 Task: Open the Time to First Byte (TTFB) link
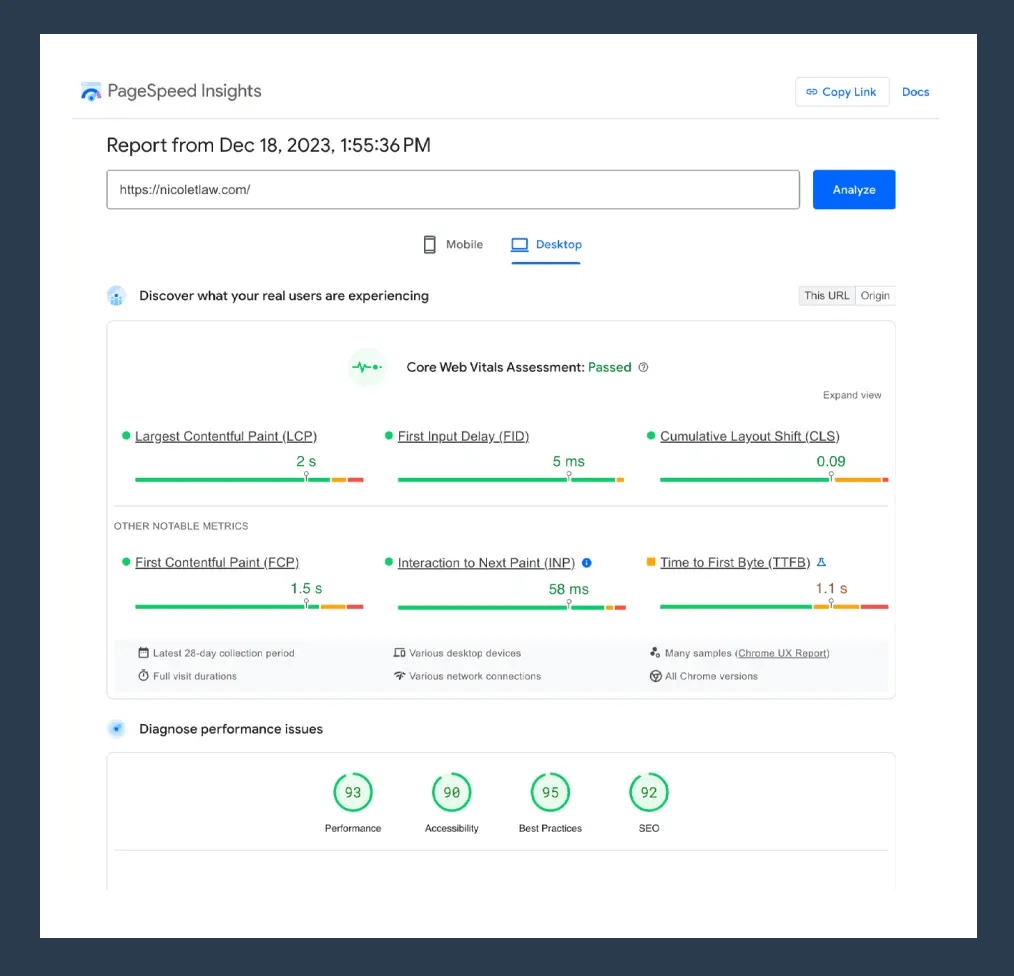735,563
